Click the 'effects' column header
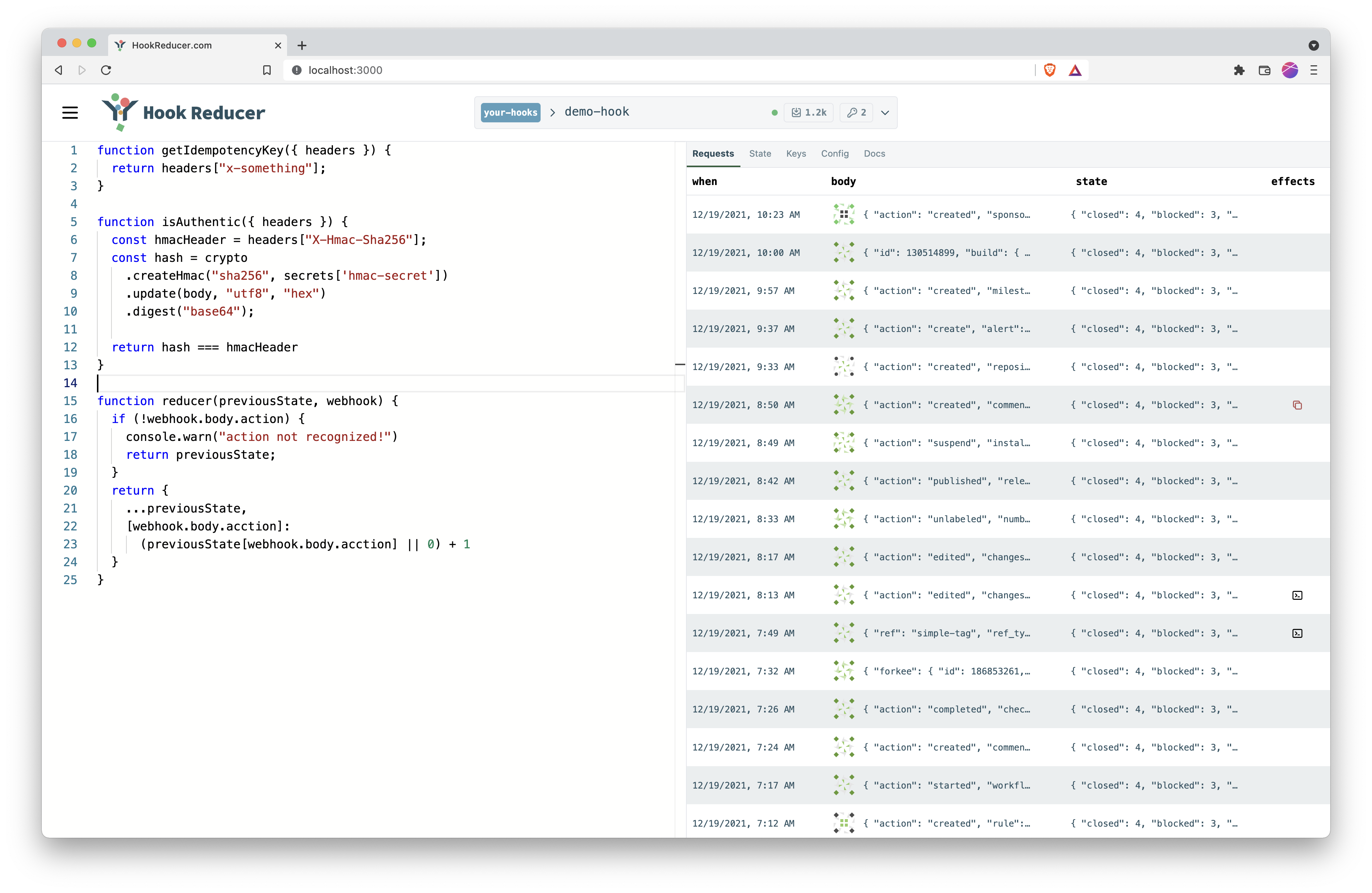The height and width of the screenshot is (893, 1372). (x=1293, y=181)
